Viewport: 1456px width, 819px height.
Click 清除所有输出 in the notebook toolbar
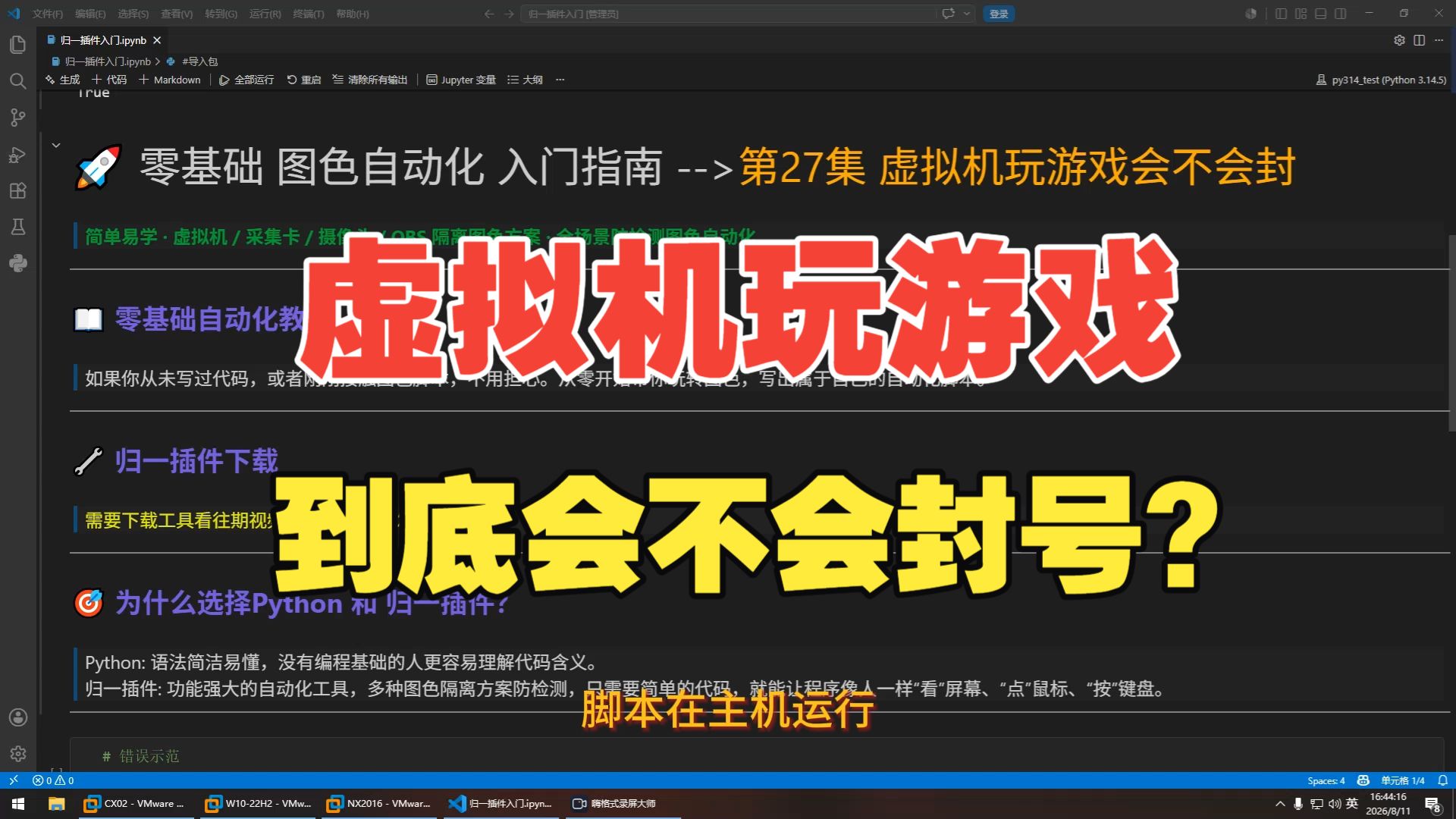coord(370,80)
